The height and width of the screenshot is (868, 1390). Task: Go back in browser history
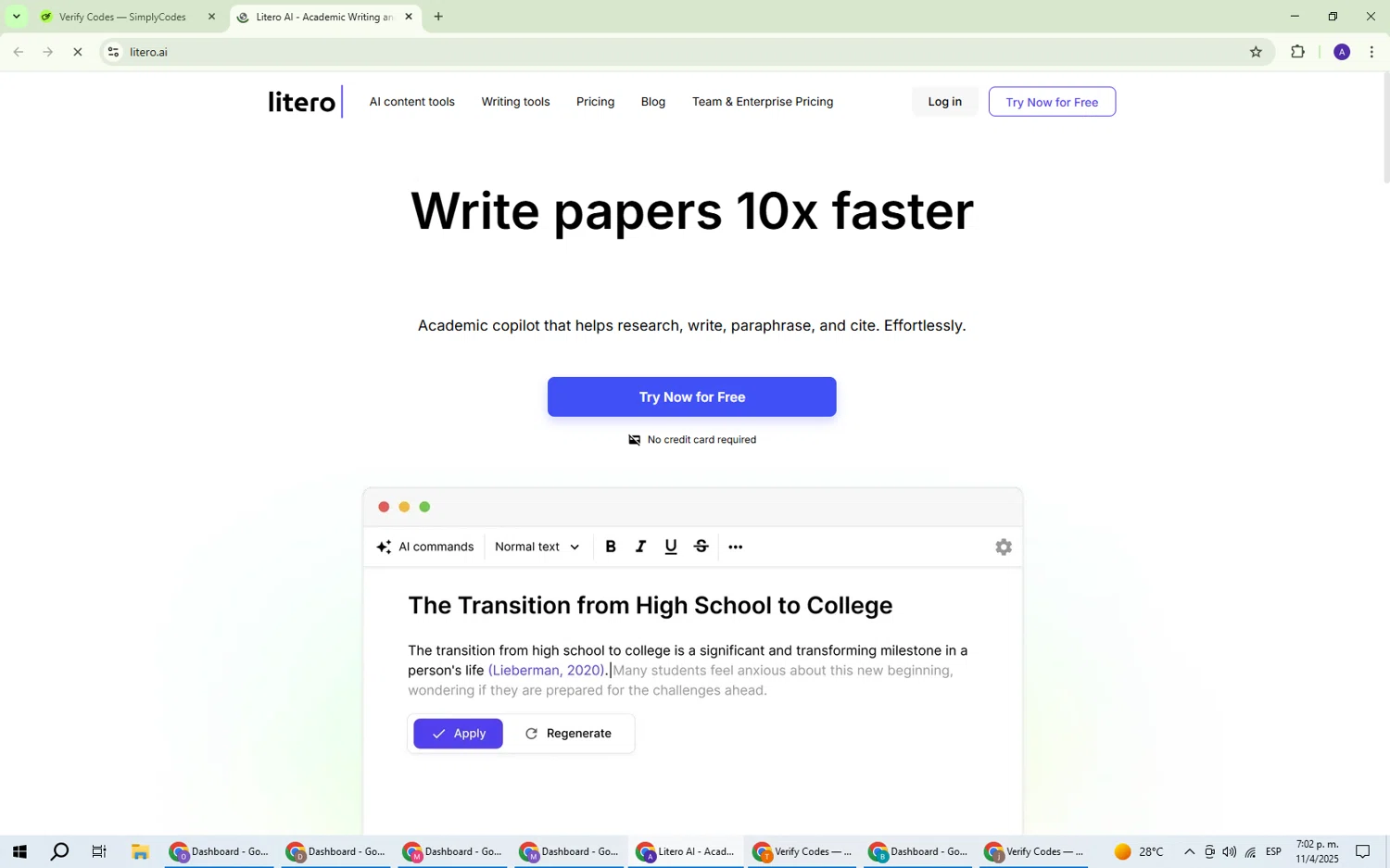tap(19, 53)
